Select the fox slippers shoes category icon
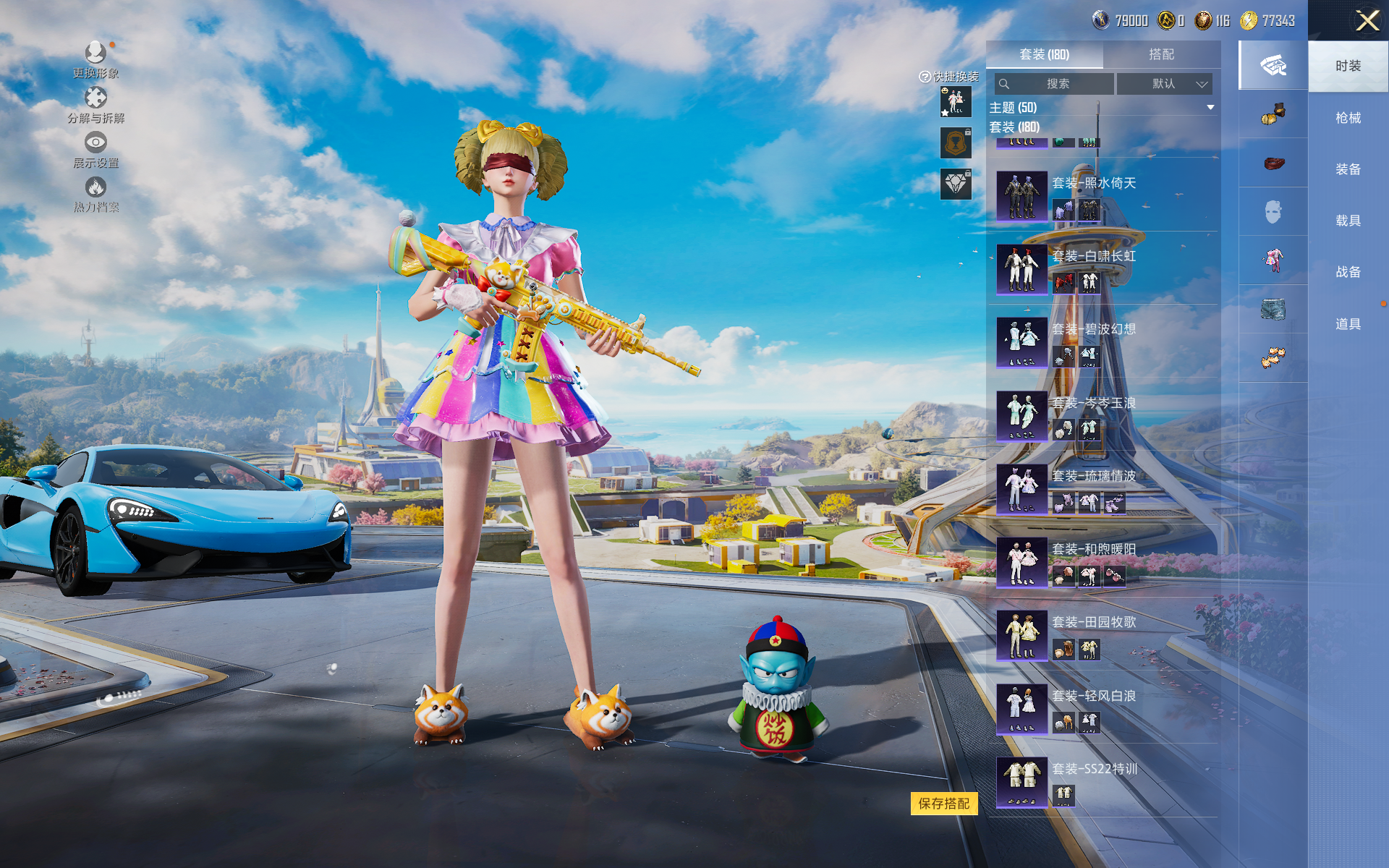 (x=1273, y=357)
